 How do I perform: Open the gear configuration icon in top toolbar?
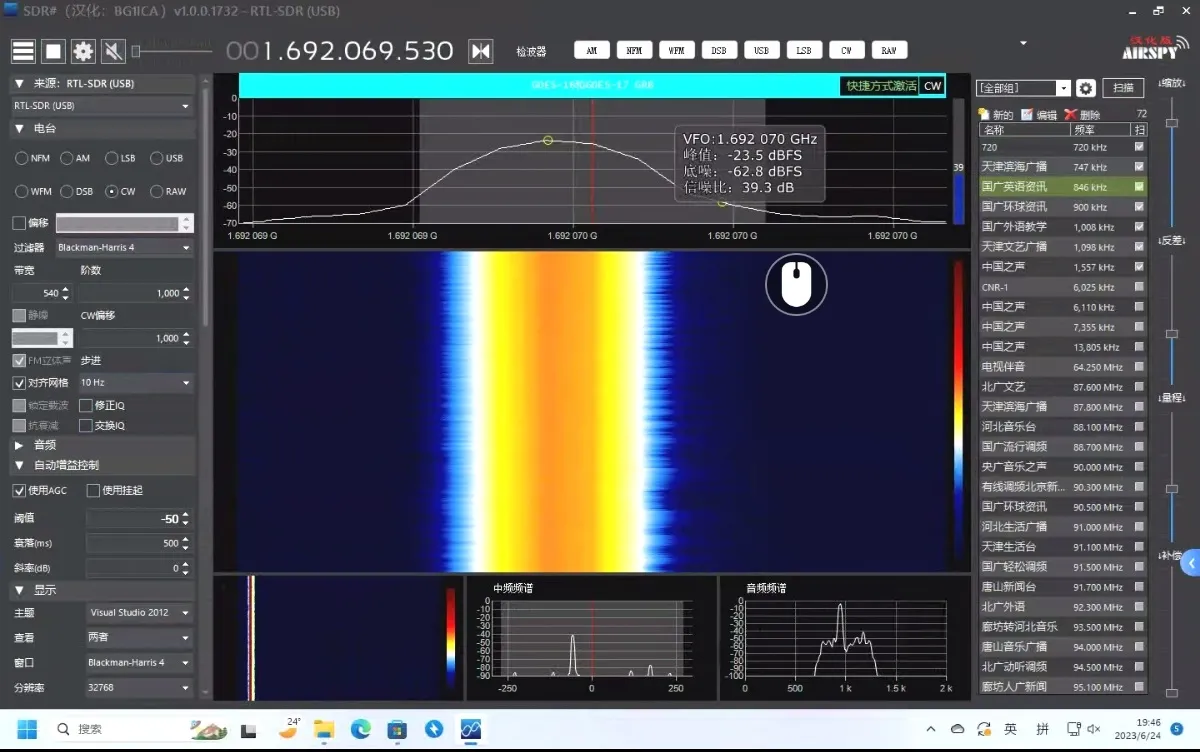pos(83,51)
